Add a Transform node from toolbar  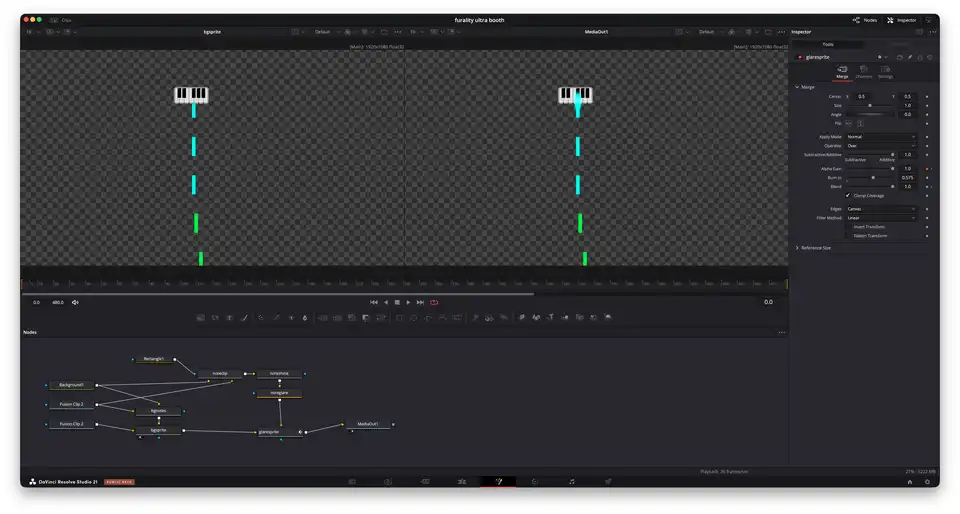[x=380, y=317]
